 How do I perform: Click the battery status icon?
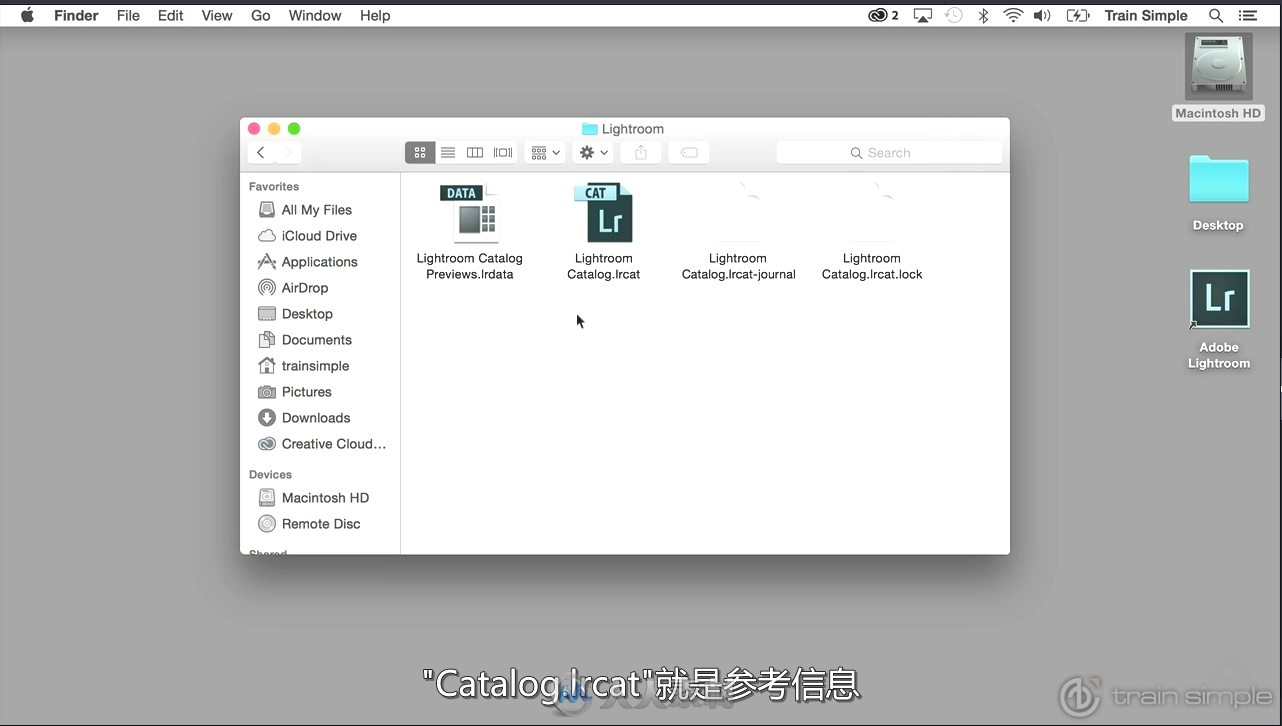point(1077,15)
